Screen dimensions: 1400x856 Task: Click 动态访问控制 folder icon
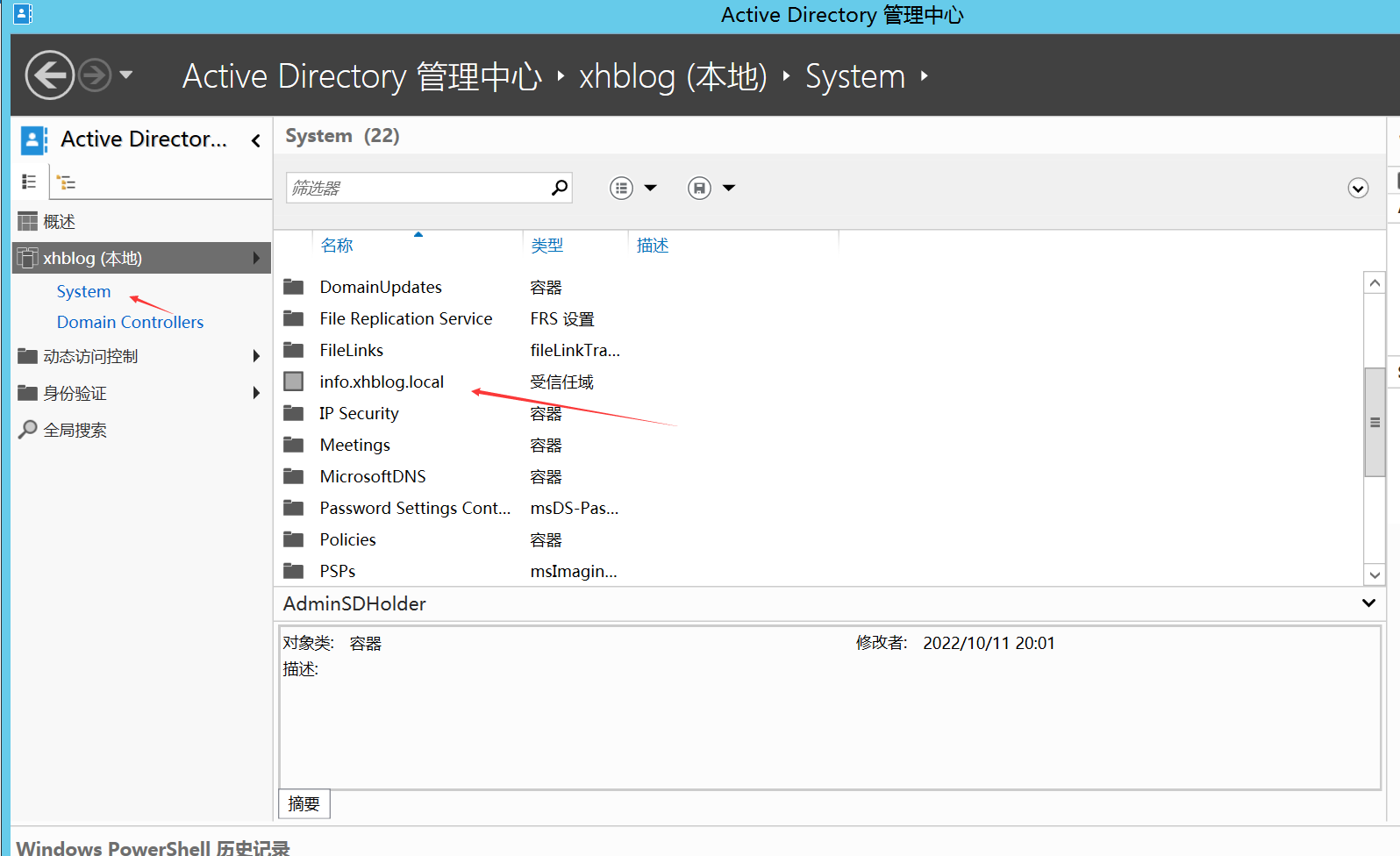(x=28, y=355)
